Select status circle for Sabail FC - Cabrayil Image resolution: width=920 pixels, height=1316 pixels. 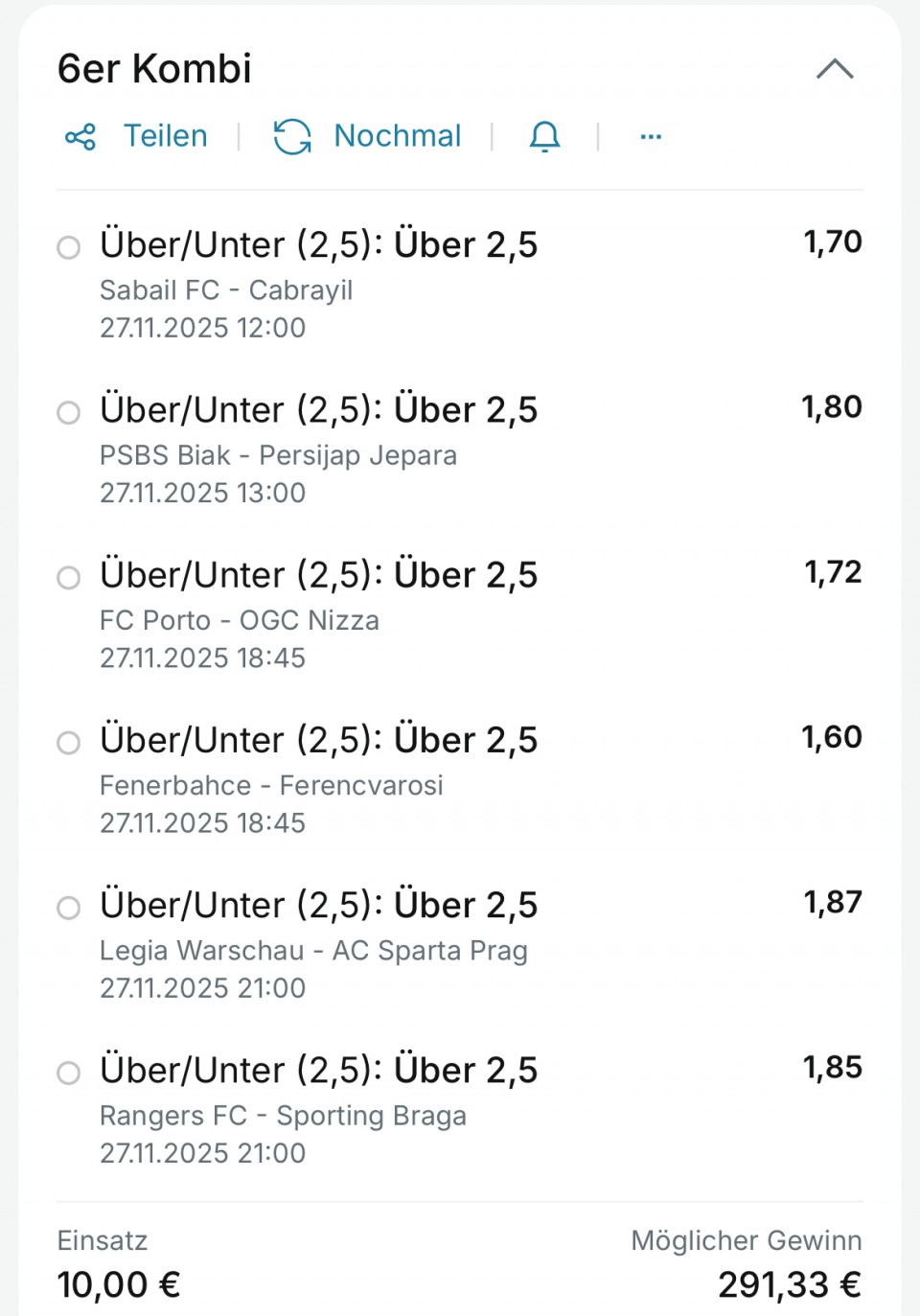69,247
